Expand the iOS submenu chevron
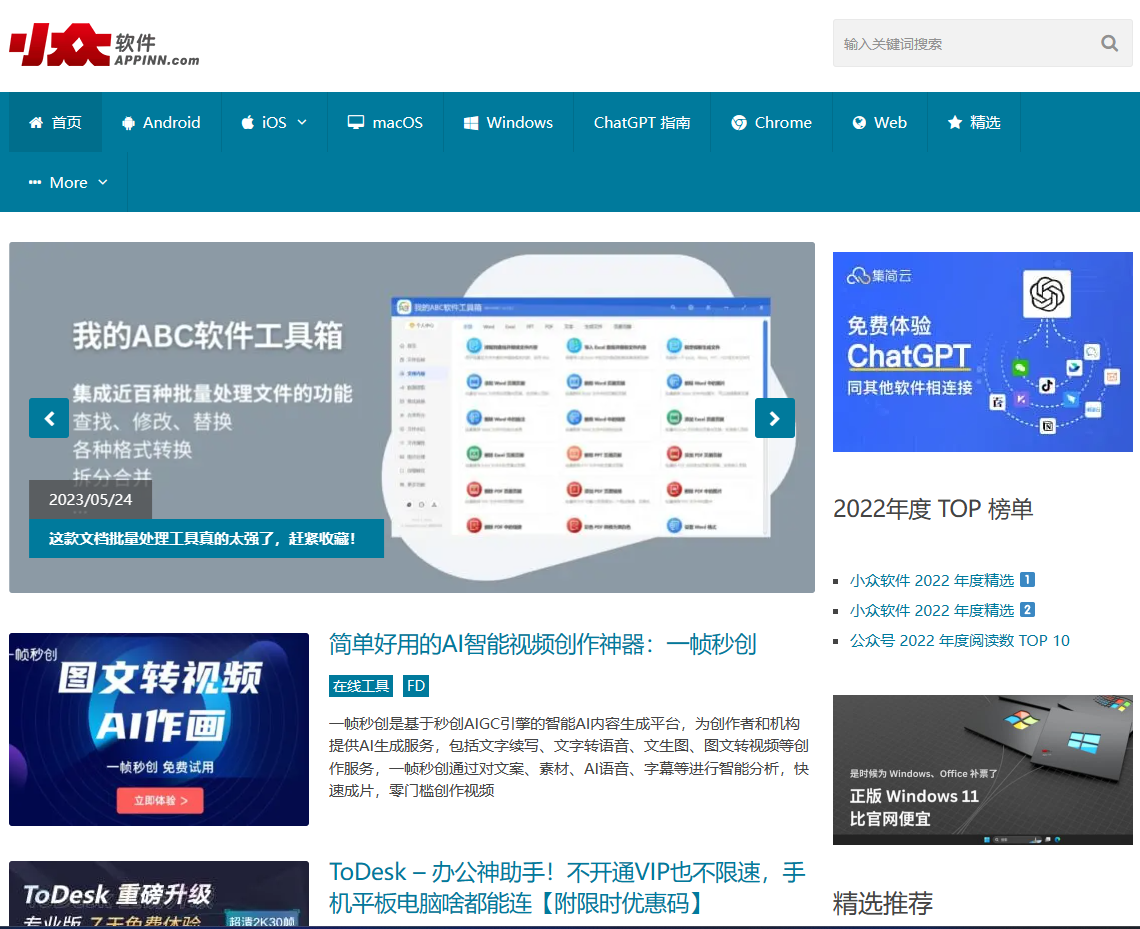This screenshot has width=1140, height=929. tap(302, 122)
